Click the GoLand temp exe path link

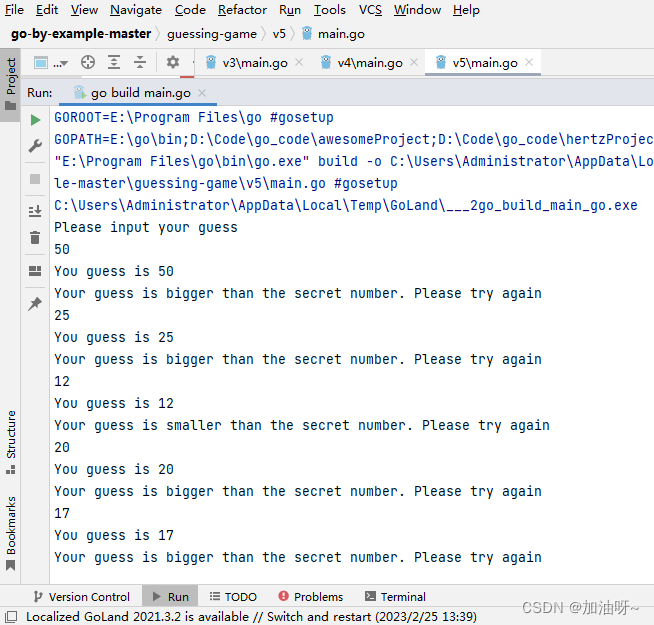346,205
